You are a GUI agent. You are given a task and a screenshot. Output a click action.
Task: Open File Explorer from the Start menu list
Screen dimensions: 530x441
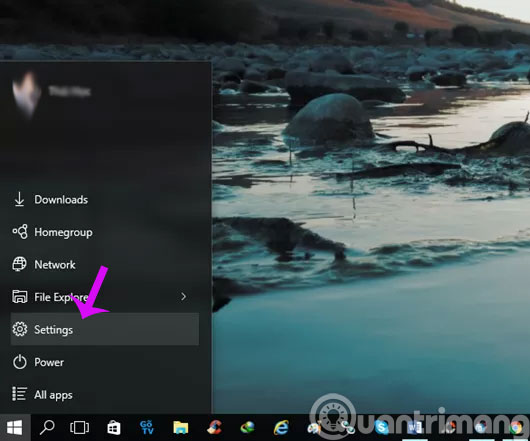pos(104,297)
